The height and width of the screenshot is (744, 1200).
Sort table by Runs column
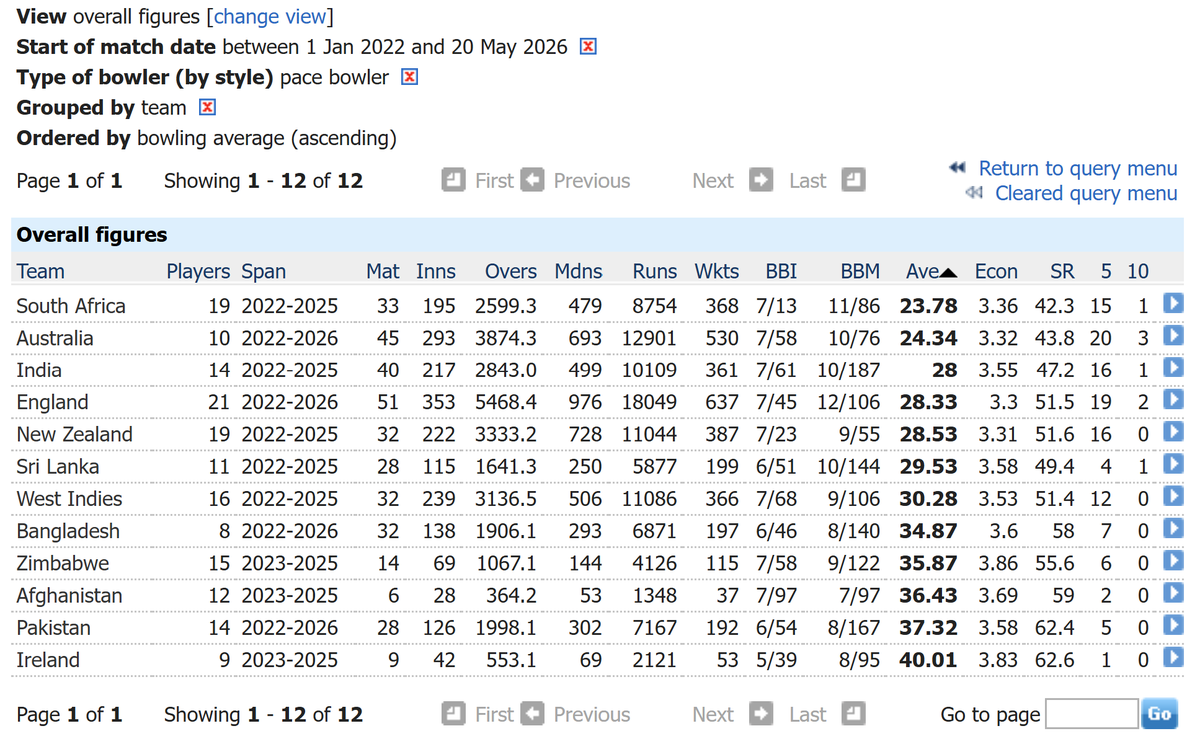click(x=655, y=271)
